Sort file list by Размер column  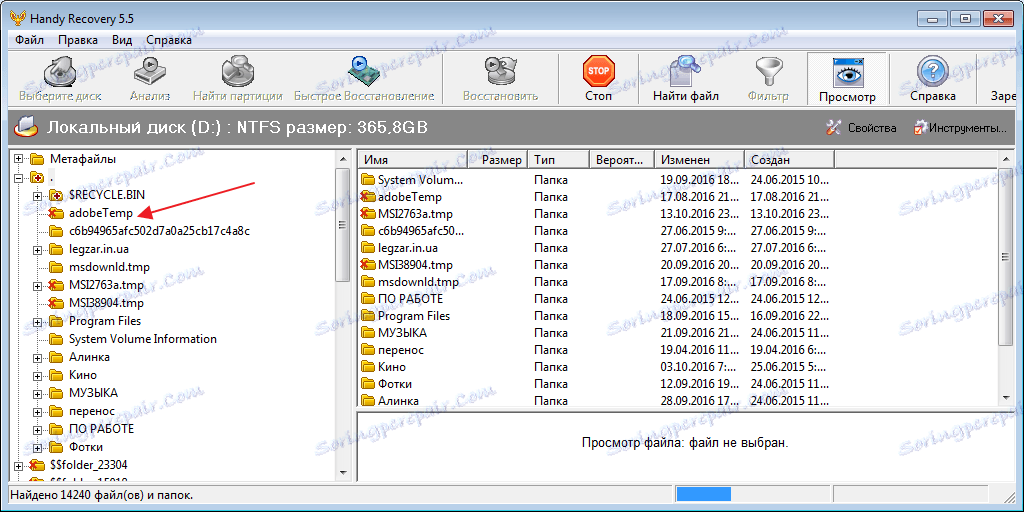[498, 159]
